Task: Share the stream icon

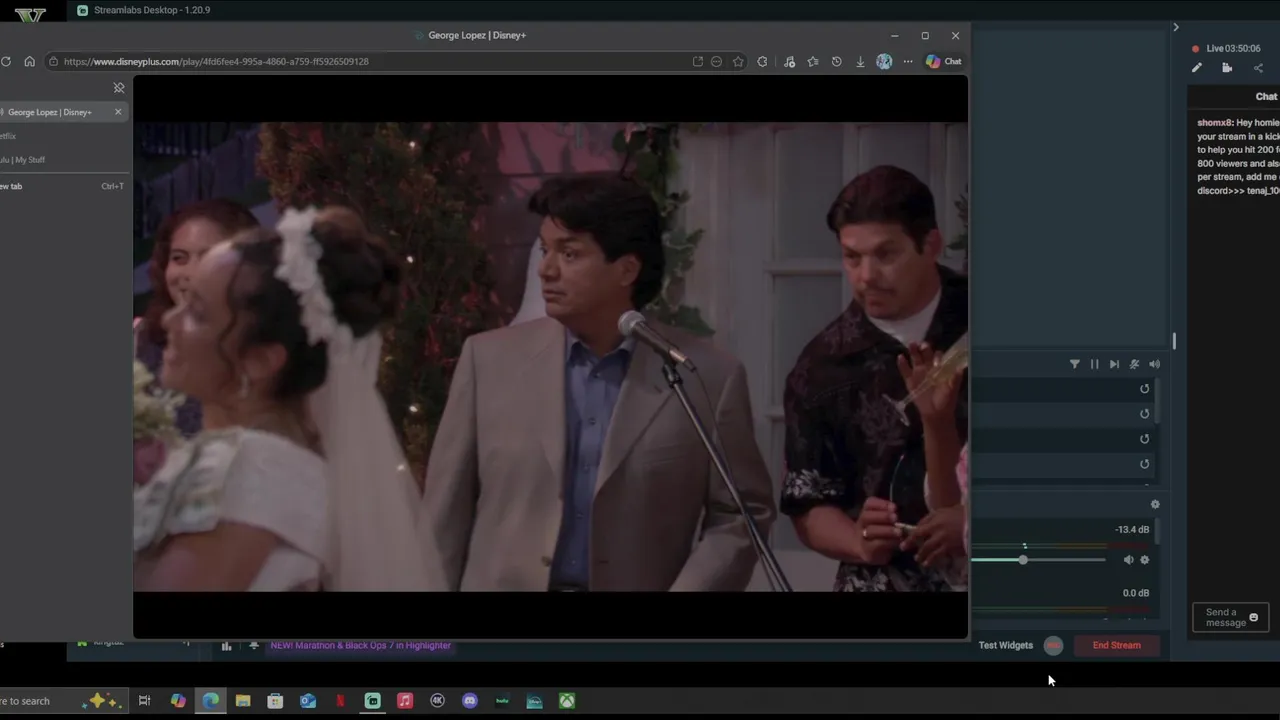Action: [x=1258, y=68]
